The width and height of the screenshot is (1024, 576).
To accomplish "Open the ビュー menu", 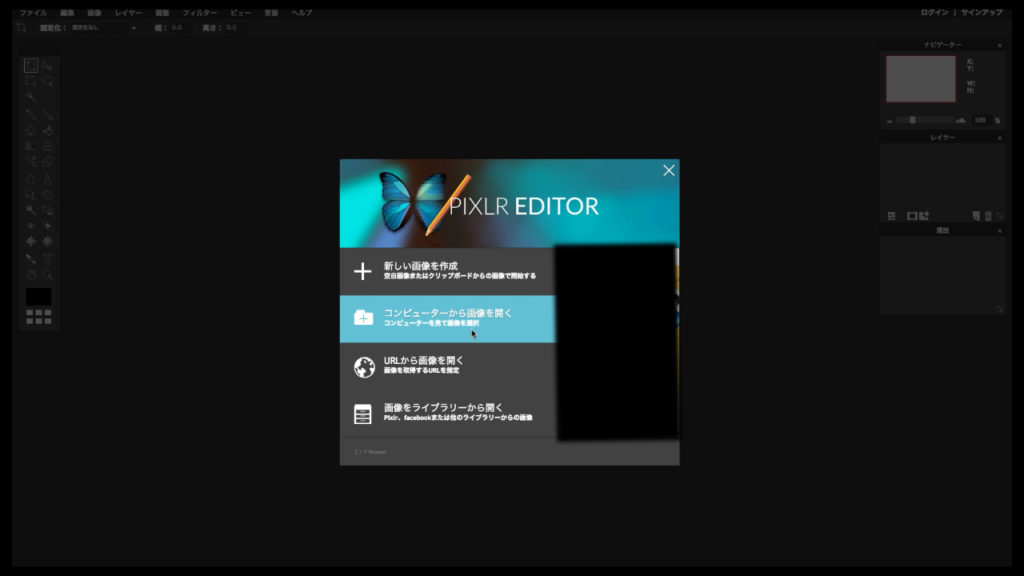I will pos(240,12).
